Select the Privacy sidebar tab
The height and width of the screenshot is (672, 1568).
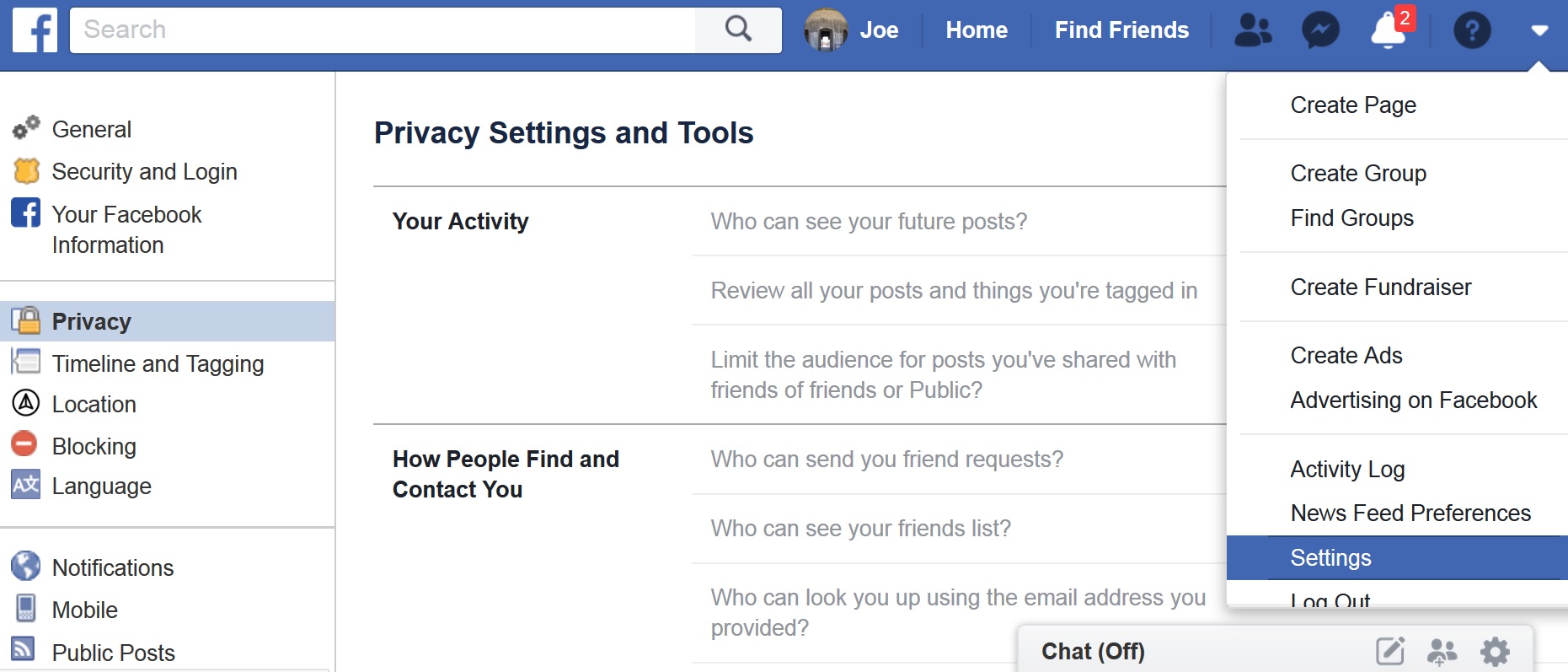tap(168, 321)
